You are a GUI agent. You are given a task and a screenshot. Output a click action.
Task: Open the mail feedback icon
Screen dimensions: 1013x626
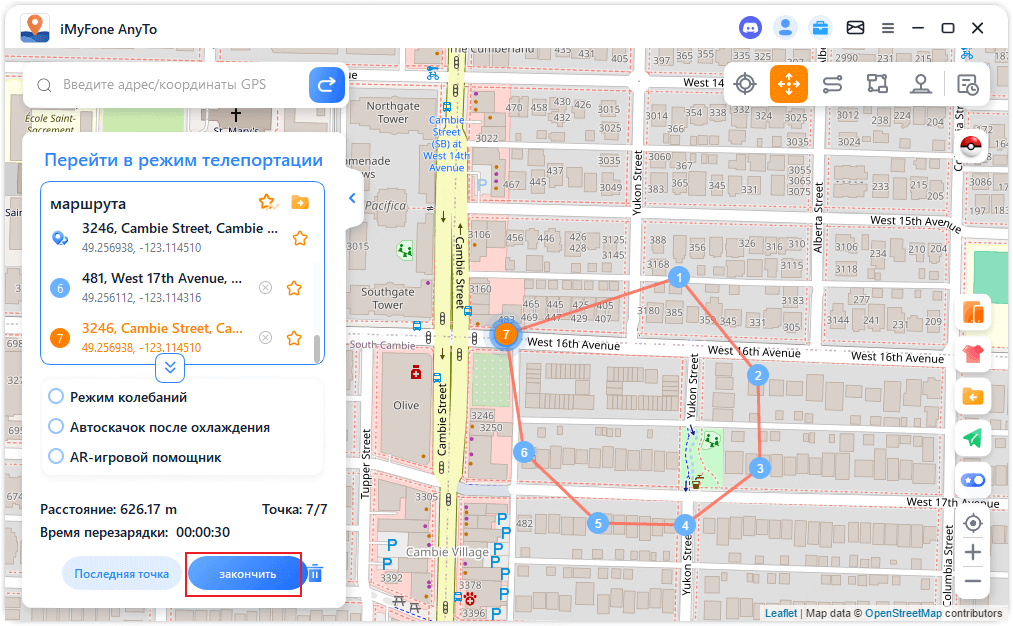(855, 28)
